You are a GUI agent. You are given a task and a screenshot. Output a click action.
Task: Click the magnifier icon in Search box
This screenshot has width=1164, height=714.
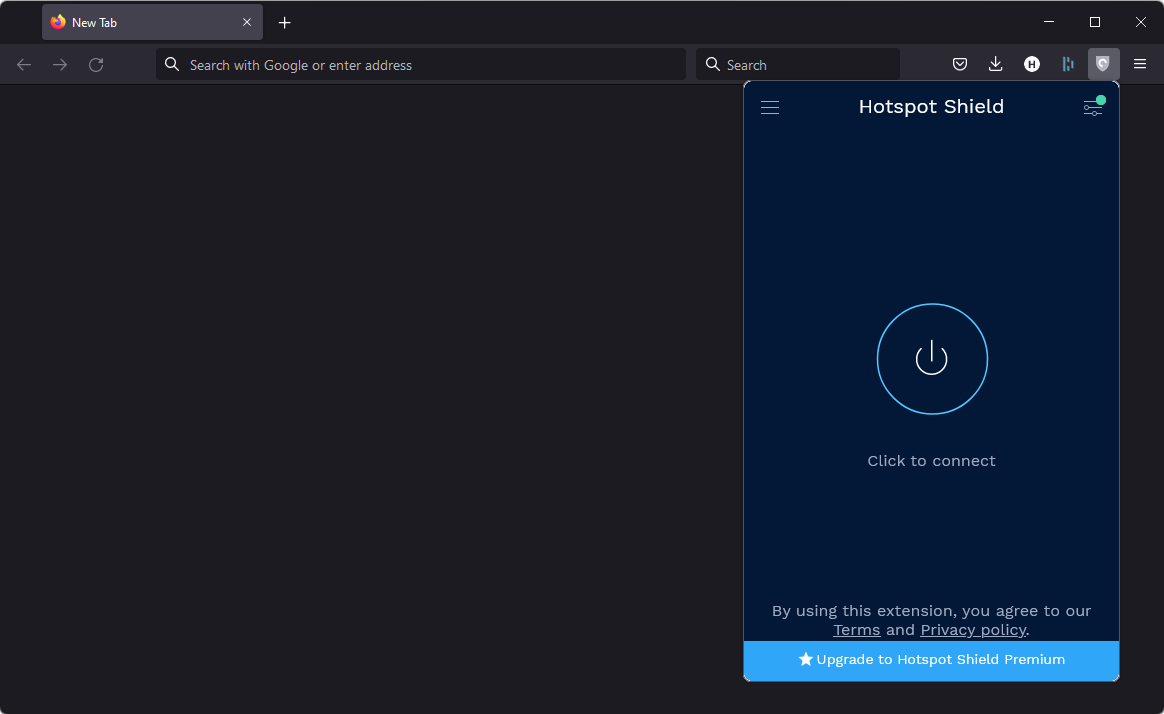click(713, 65)
